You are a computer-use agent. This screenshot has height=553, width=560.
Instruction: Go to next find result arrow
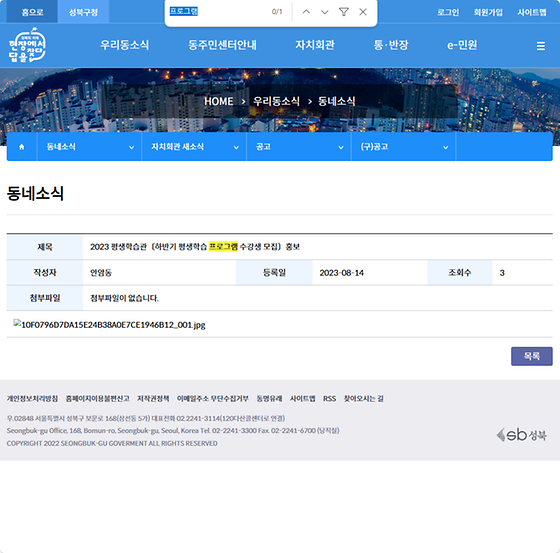(x=325, y=12)
